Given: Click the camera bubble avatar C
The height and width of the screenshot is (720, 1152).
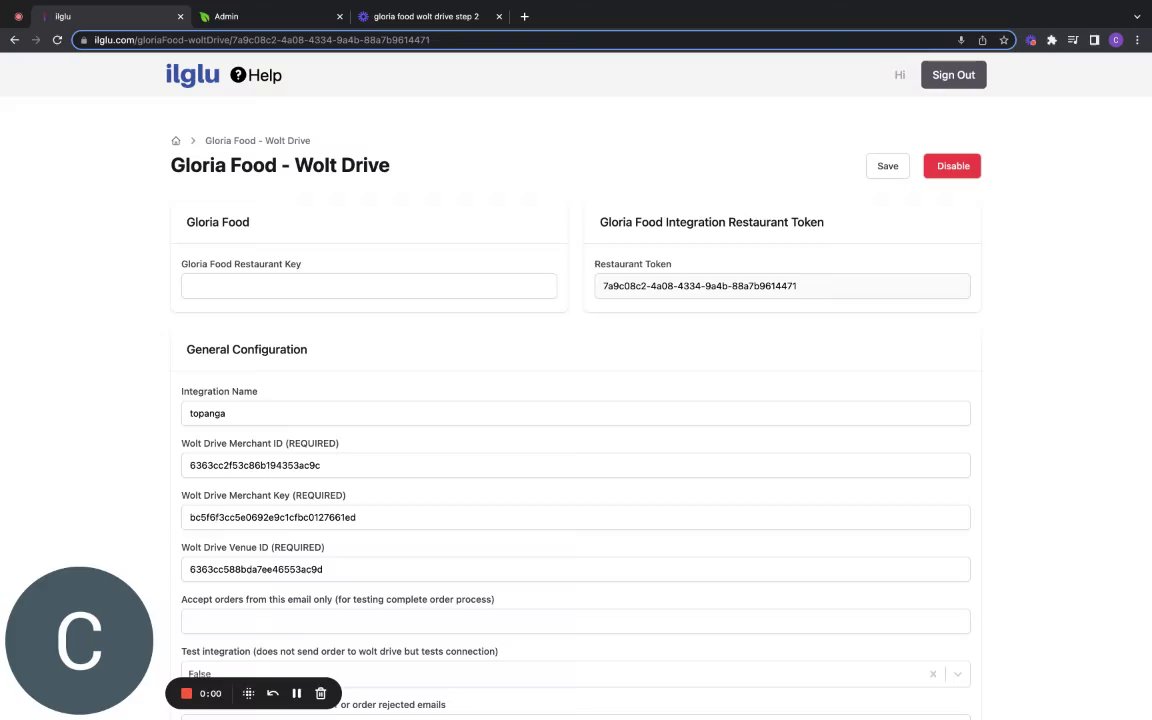Looking at the screenshot, I should click(x=79, y=641).
